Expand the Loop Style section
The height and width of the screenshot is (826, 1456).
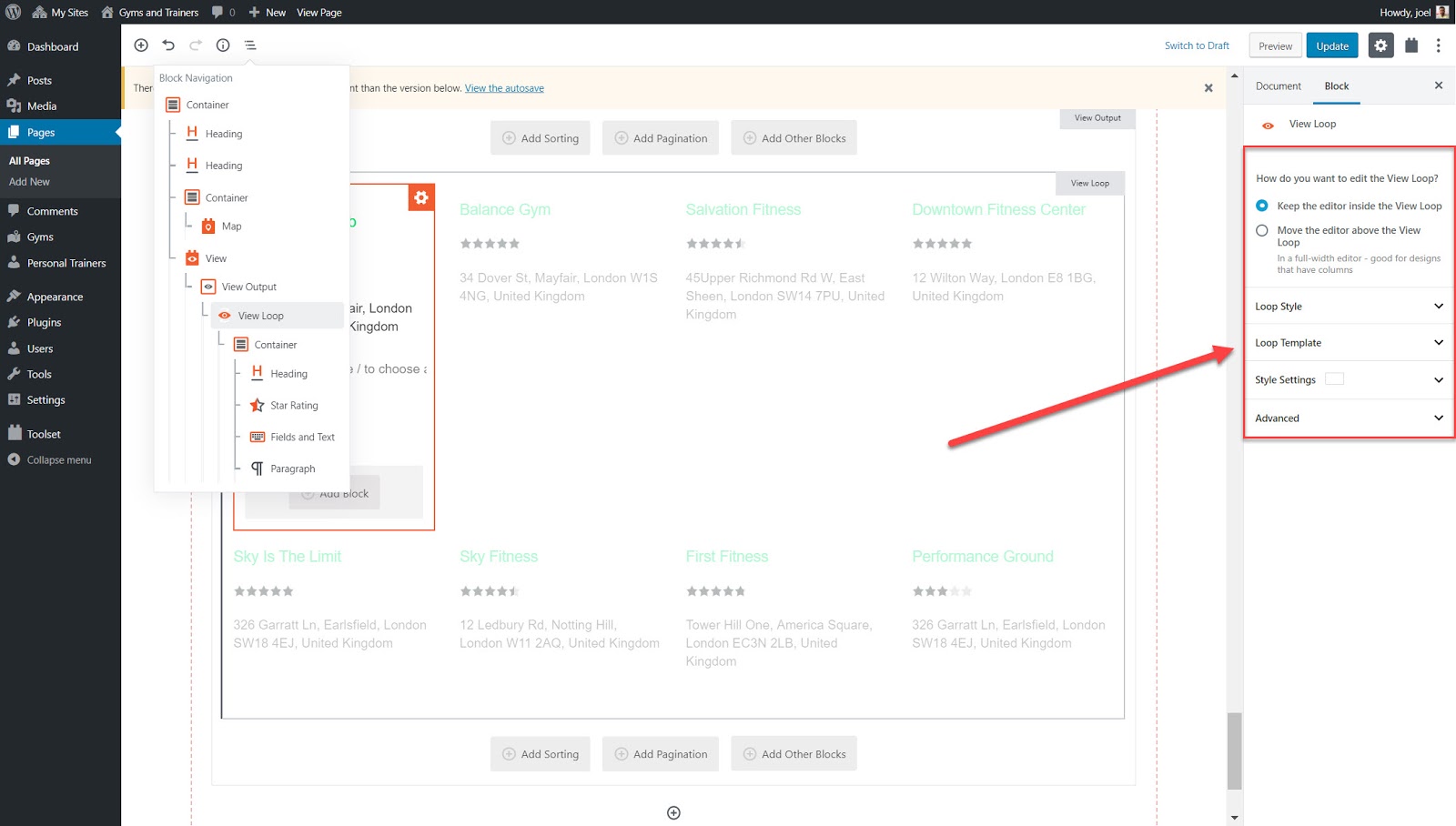(1348, 306)
